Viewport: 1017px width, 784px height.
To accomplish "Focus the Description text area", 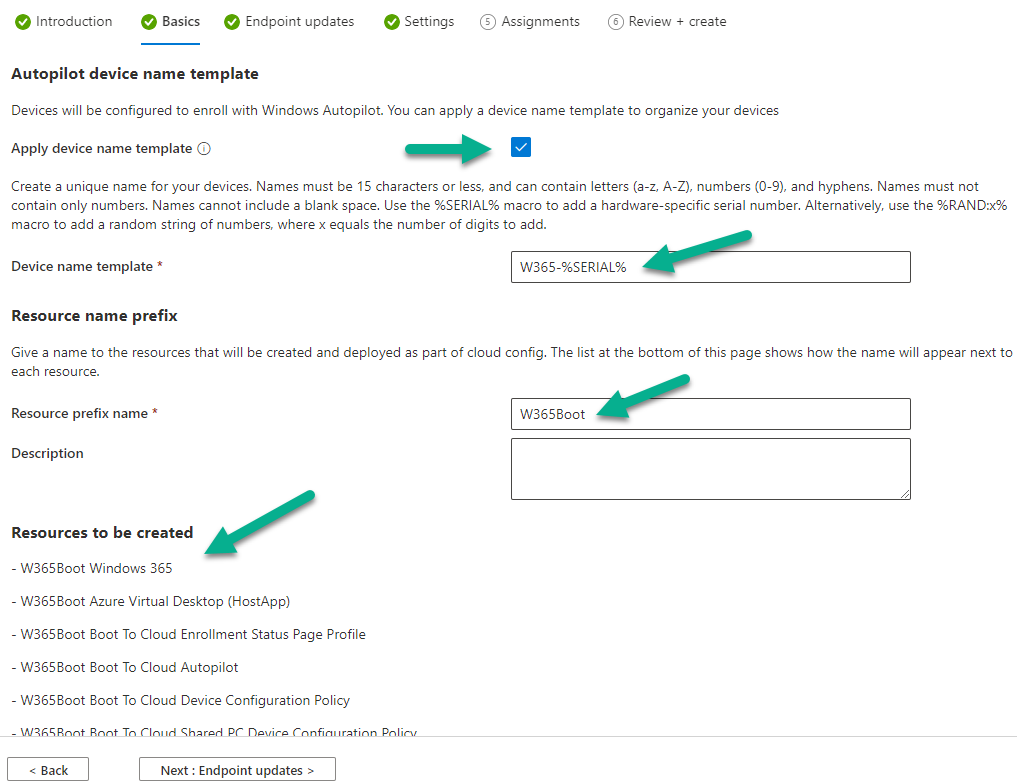I will [x=710, y=469].
